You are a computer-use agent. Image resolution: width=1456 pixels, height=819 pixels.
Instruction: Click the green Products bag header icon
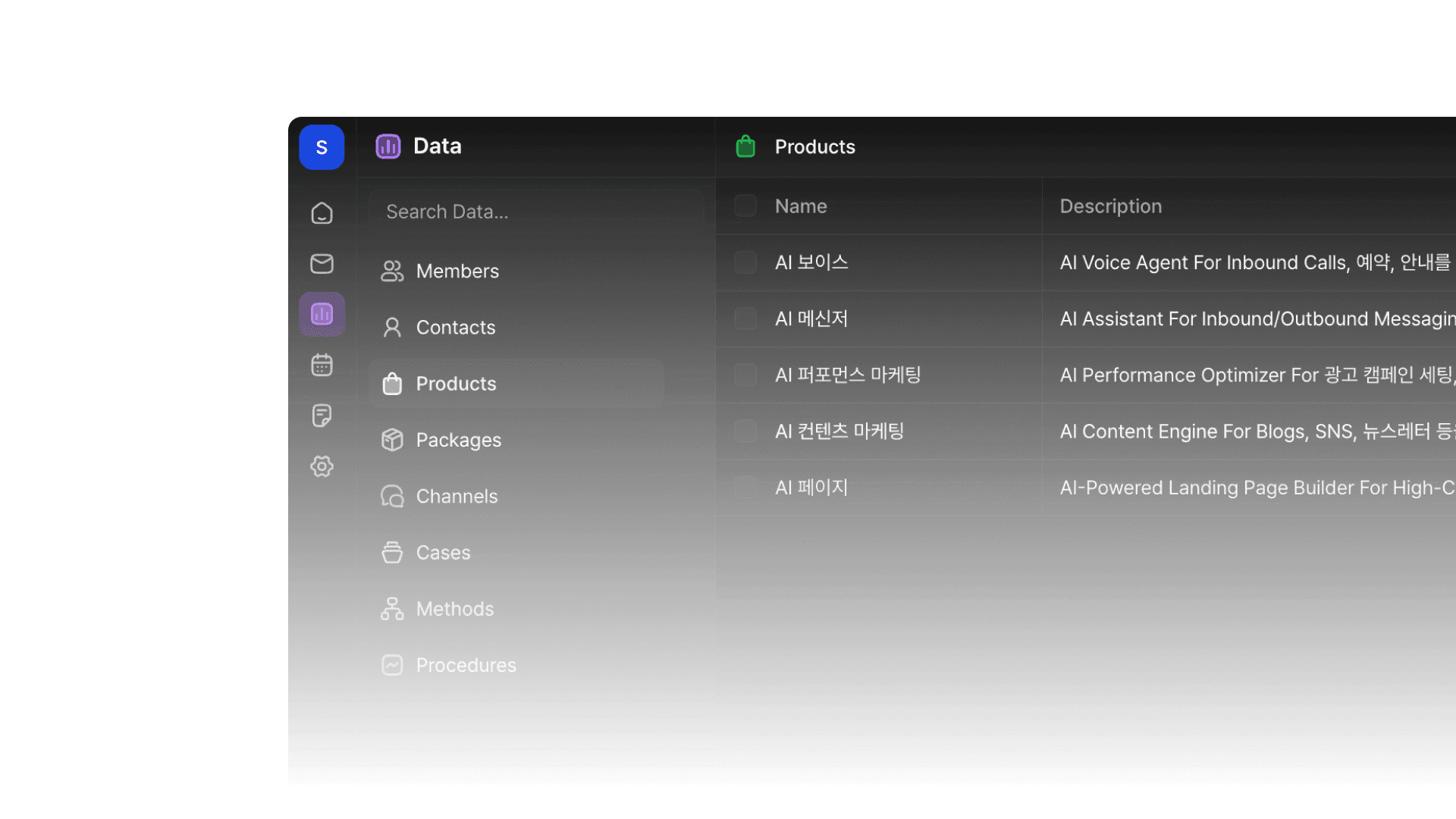point(745,146)
